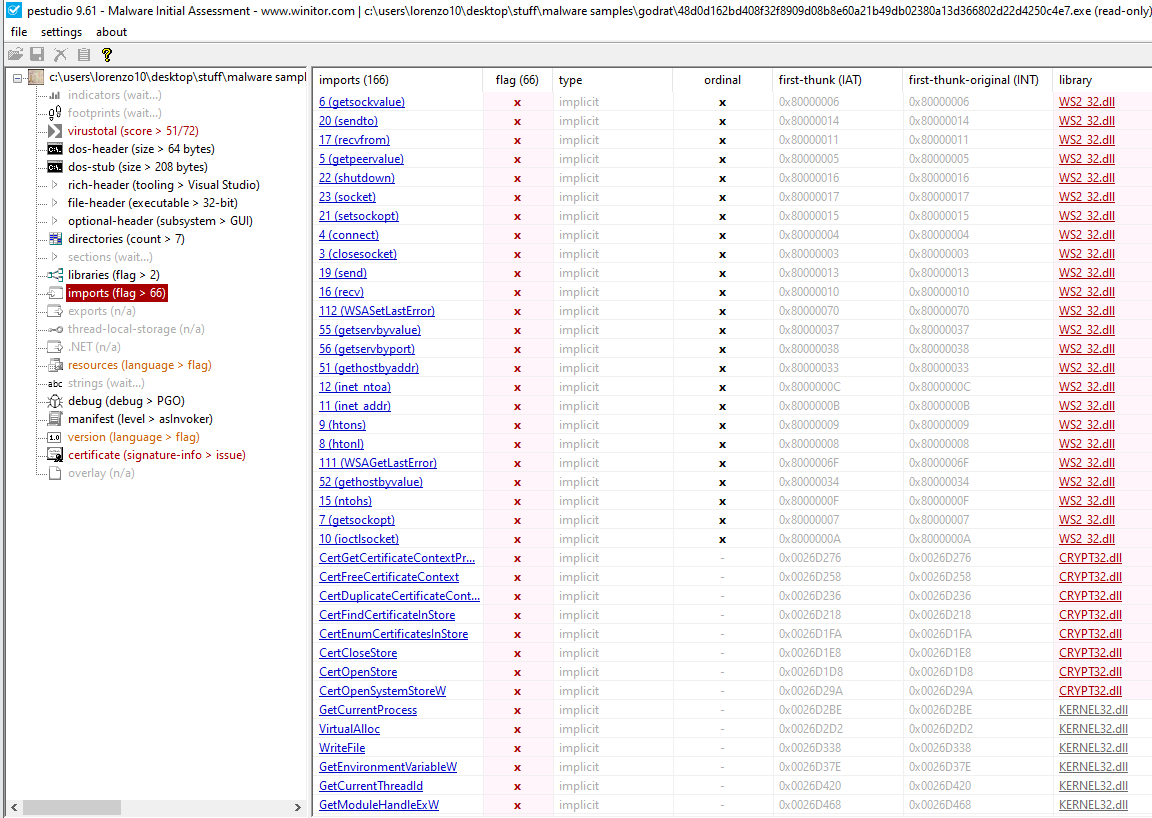Open the settings menu
This screenshot has height=818, width=1152.
62,32
